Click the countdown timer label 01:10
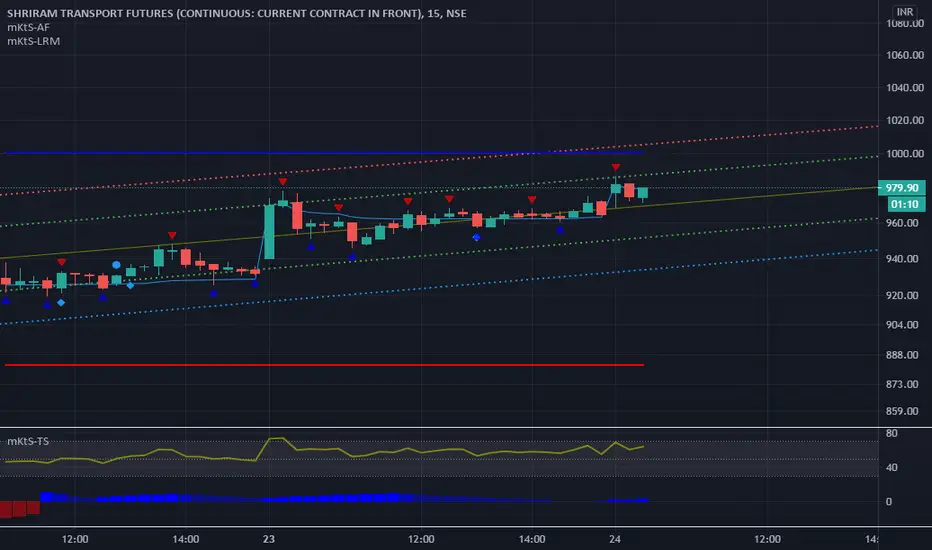This screenshot has width=932, height=550. 905,205
